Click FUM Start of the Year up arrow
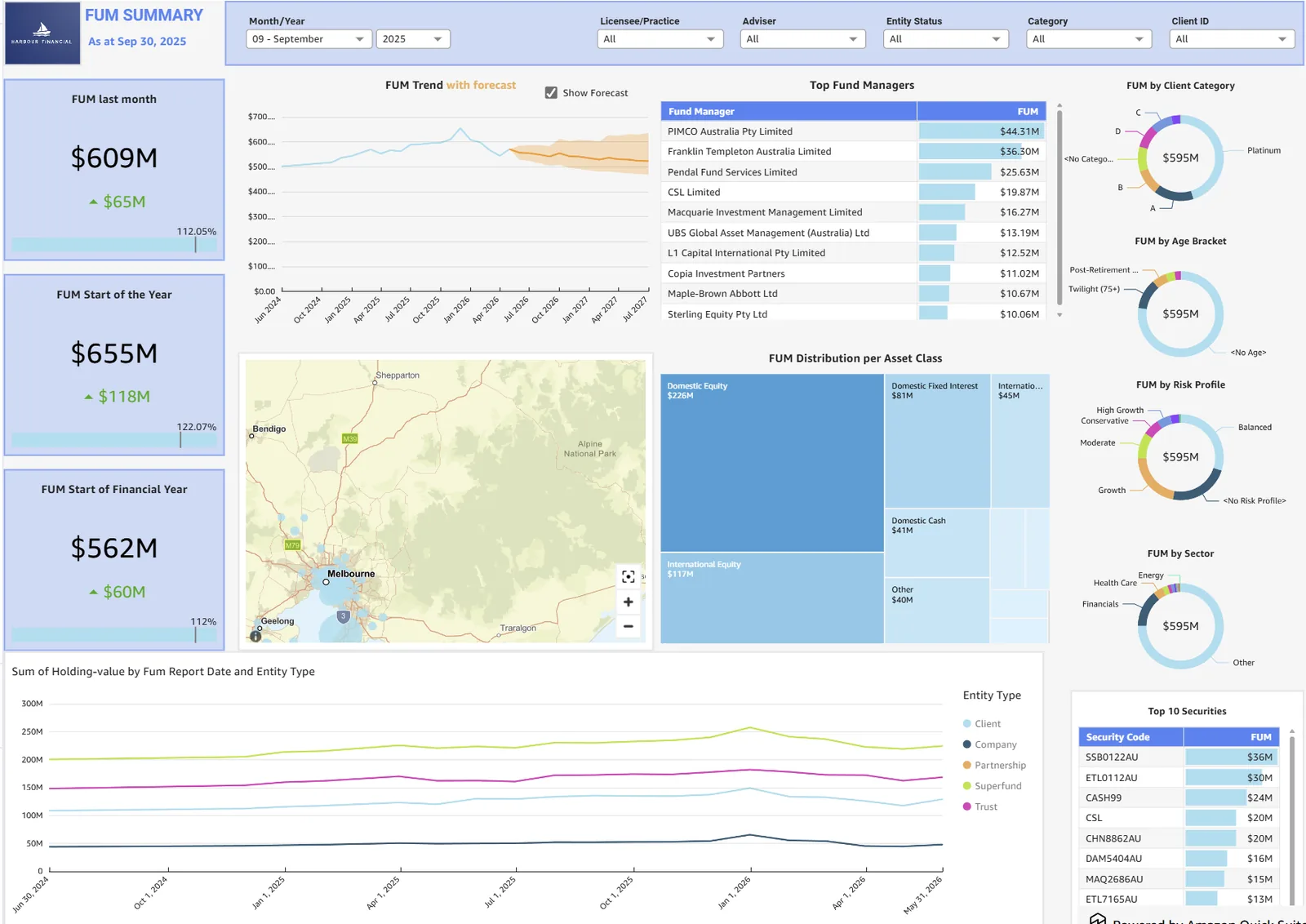 click(89, 397)
